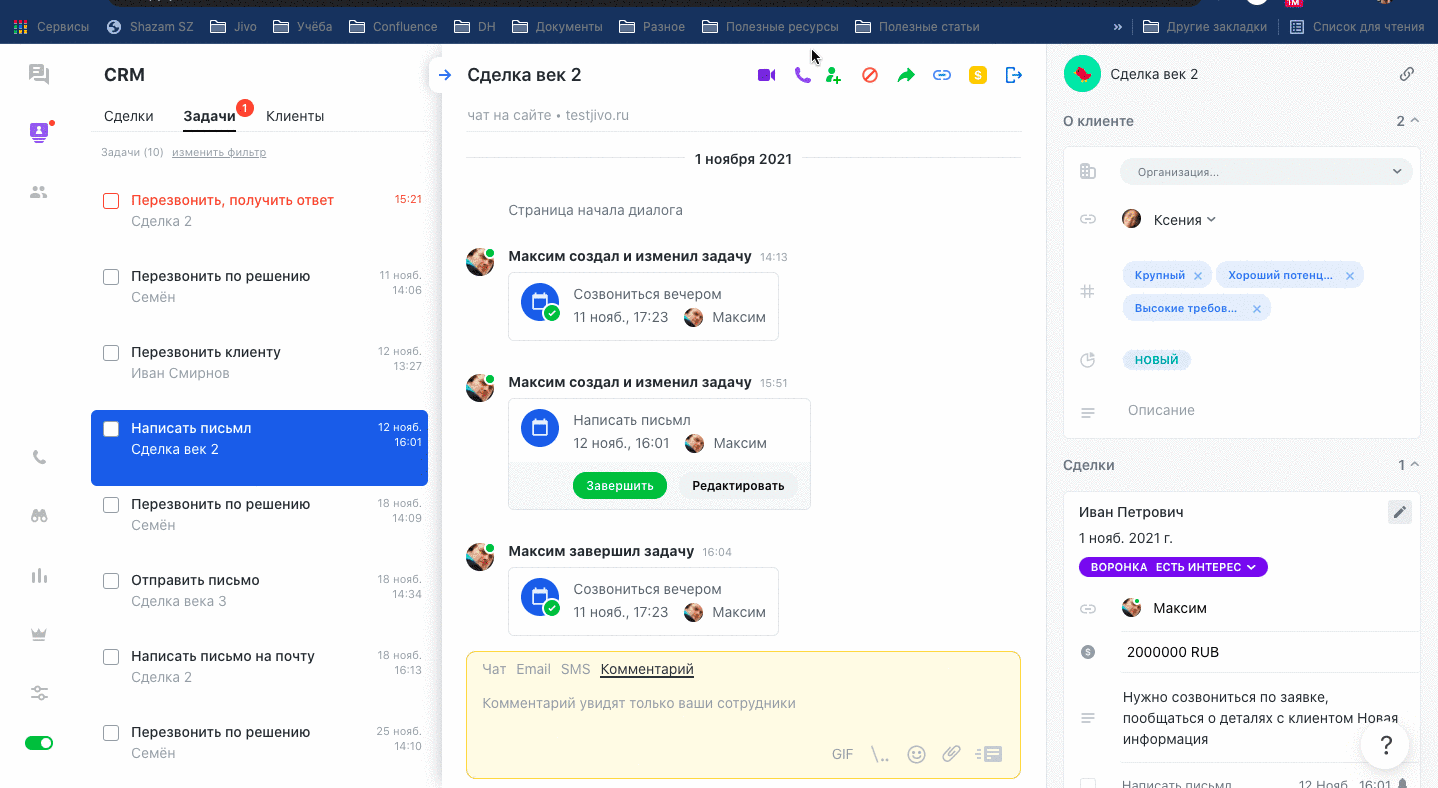Open the 'Организация' dropdown
Image resolution: width=1438 pixels, height=788 pixels.
pos(1265,172)
